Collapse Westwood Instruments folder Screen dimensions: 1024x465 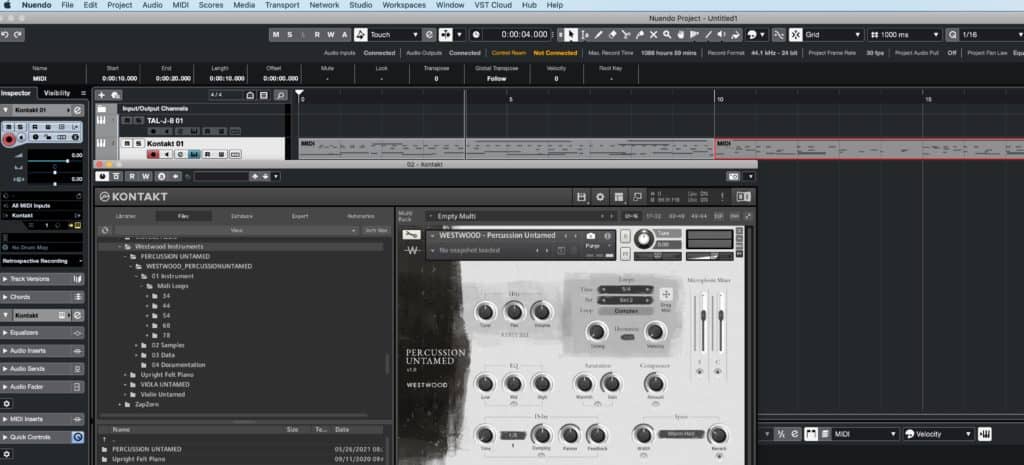coord(120,247)
